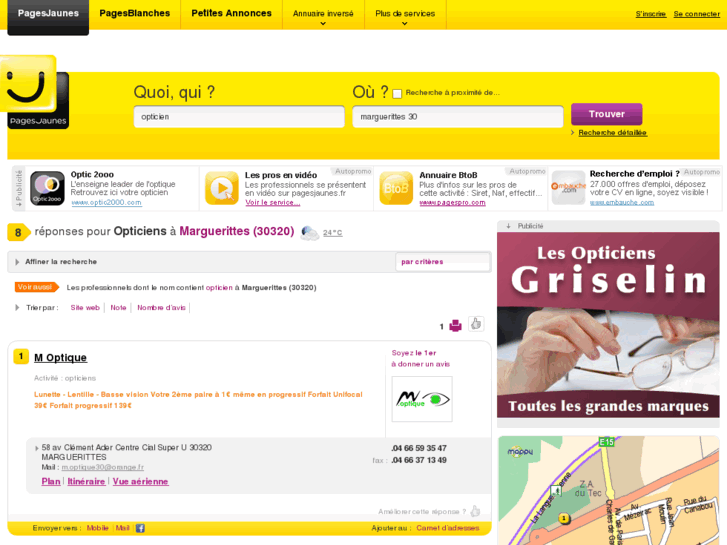This screenshot has width=727, height=545.
Task: Click the Mappy map view
Action: tap(608, 491)
